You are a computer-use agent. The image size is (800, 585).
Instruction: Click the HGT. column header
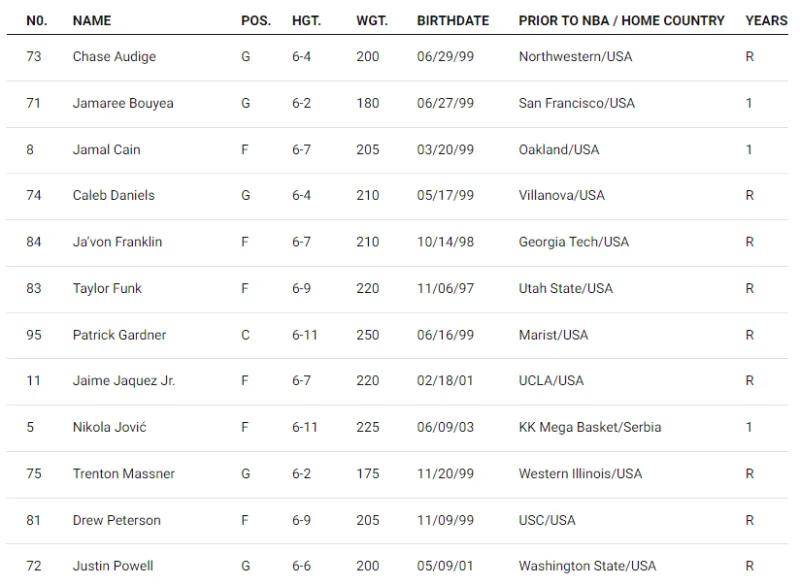point(307,20)
